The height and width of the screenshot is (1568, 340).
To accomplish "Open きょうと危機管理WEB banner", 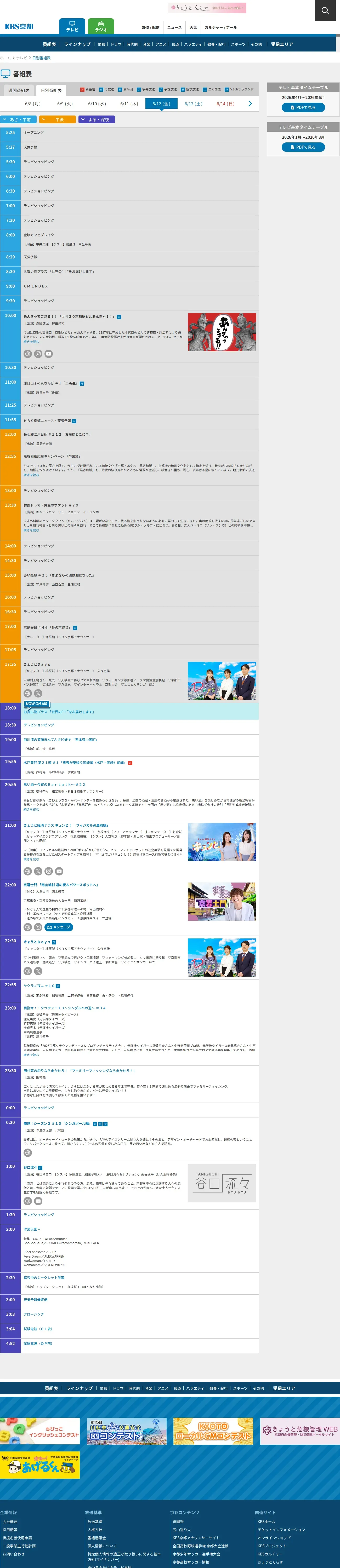I will click(300, 1431).
